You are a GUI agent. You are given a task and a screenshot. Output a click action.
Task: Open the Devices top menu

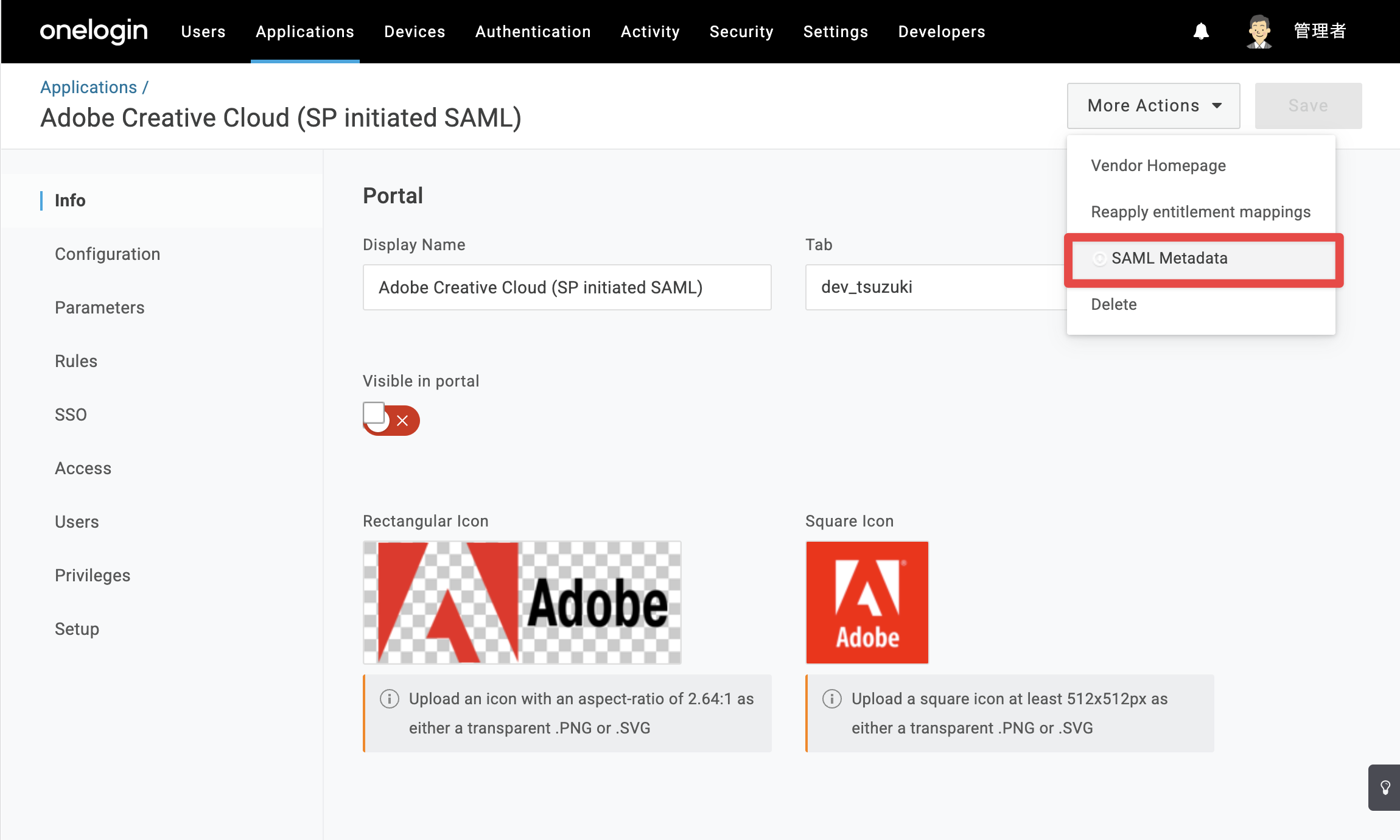click(x=415, y=32)
